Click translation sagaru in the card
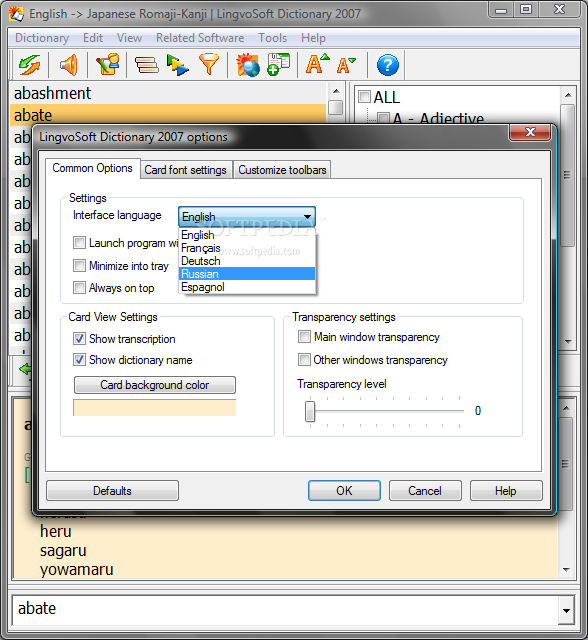This screenshot has width=588, height=640. 63,551
